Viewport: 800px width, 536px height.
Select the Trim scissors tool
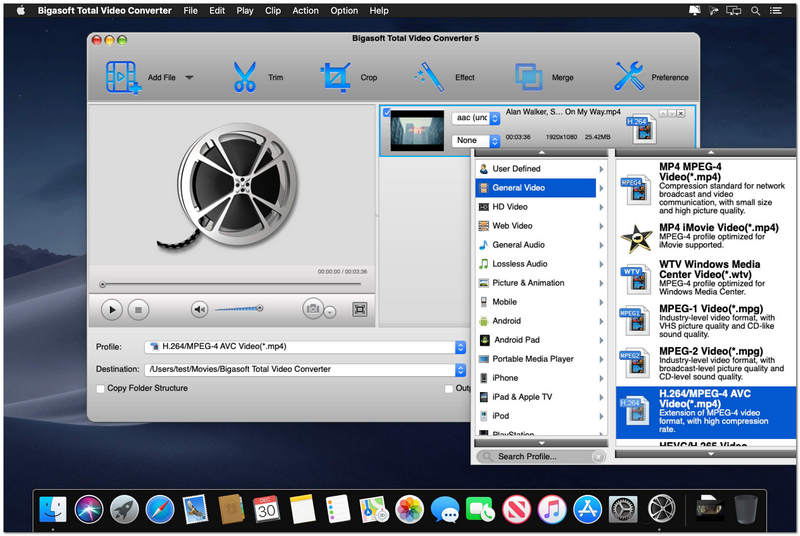point(244,77)
